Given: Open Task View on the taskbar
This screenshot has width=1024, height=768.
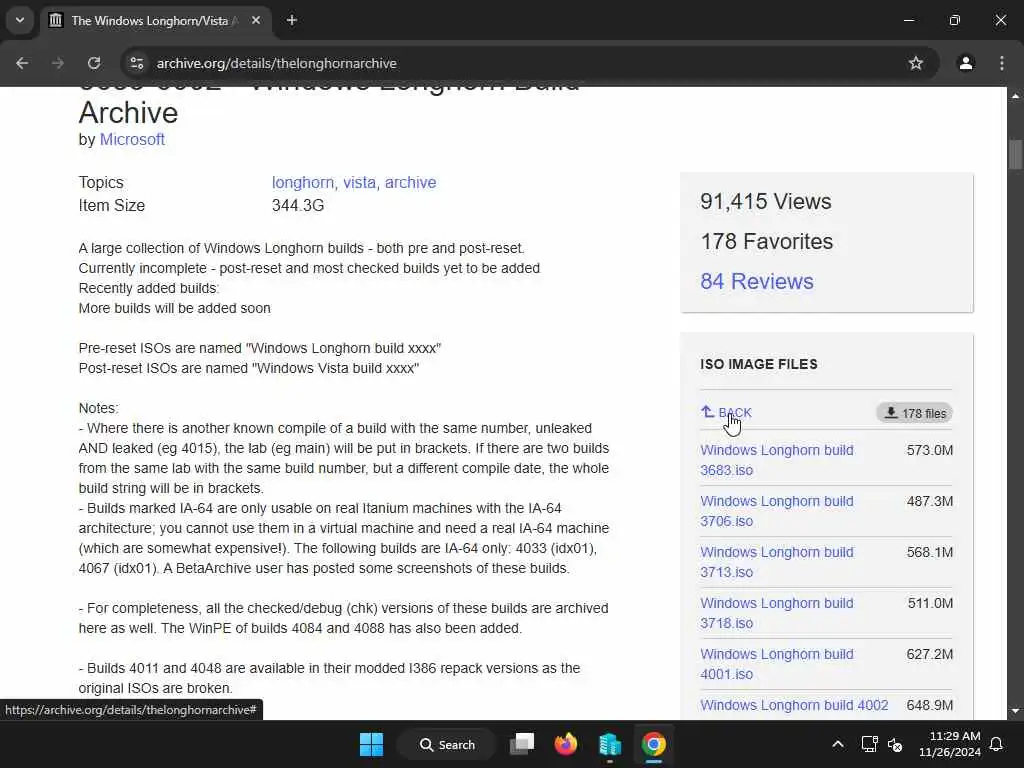Looking at the screenshot, I should coord(522,744).
